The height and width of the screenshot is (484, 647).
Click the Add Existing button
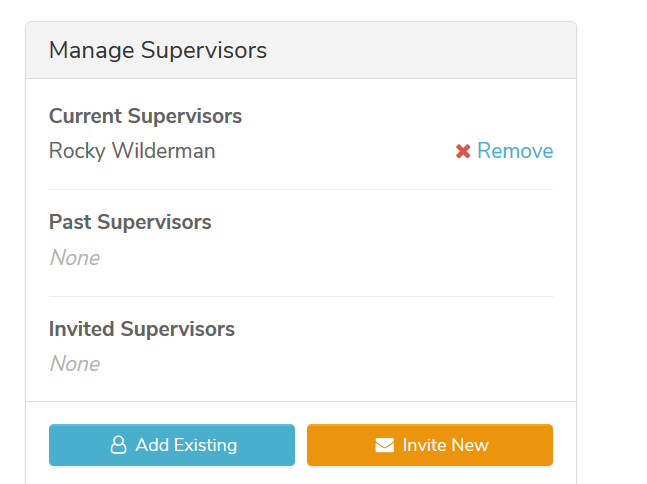172,445
